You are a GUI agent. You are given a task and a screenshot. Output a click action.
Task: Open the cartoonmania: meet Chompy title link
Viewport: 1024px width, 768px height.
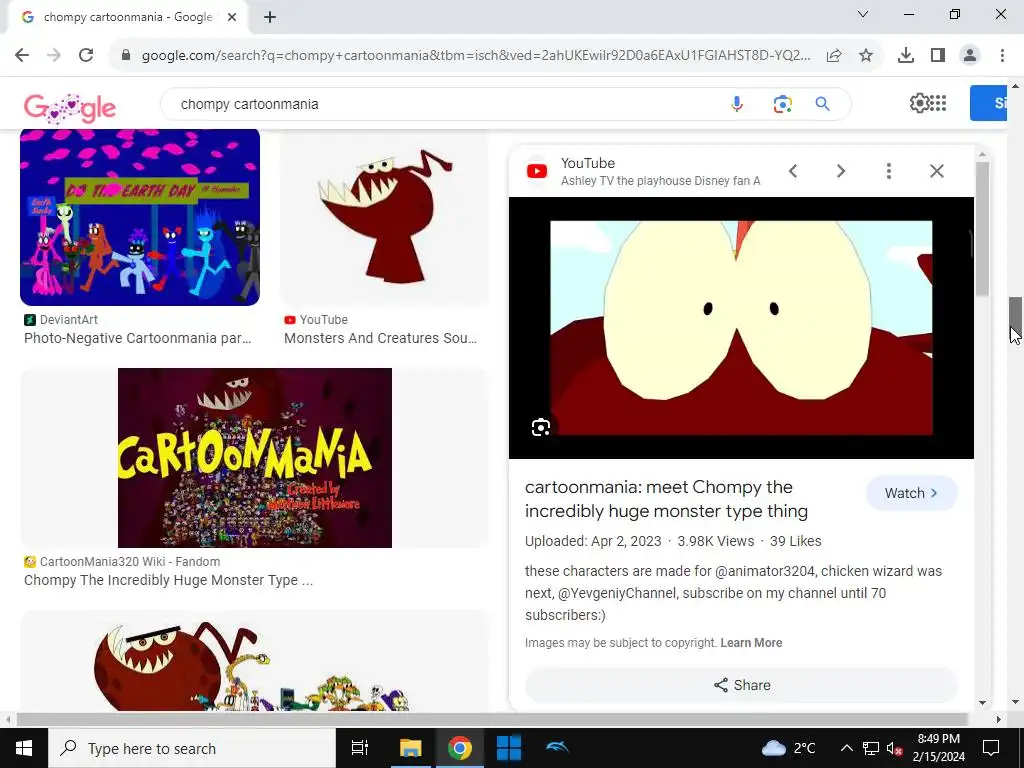[x=666, y=499]
